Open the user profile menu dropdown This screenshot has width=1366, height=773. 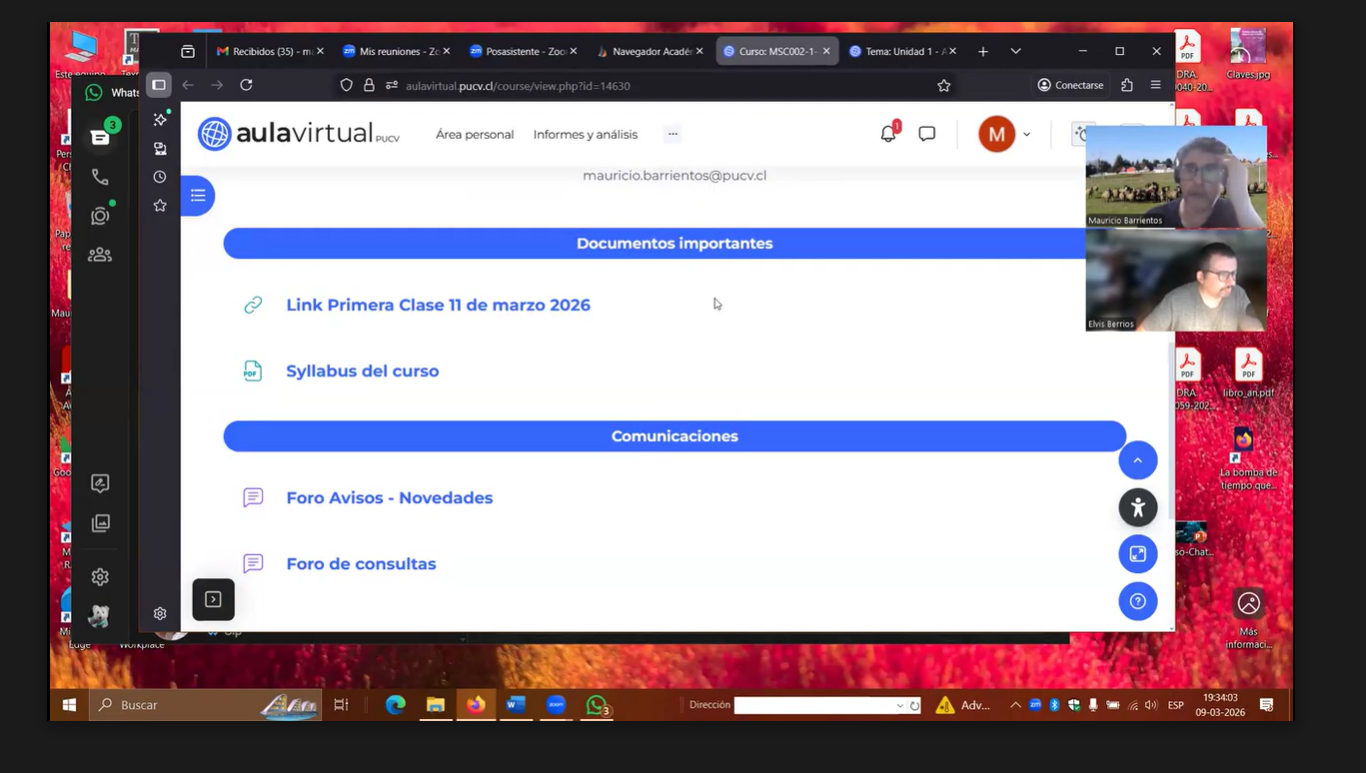1005,134
